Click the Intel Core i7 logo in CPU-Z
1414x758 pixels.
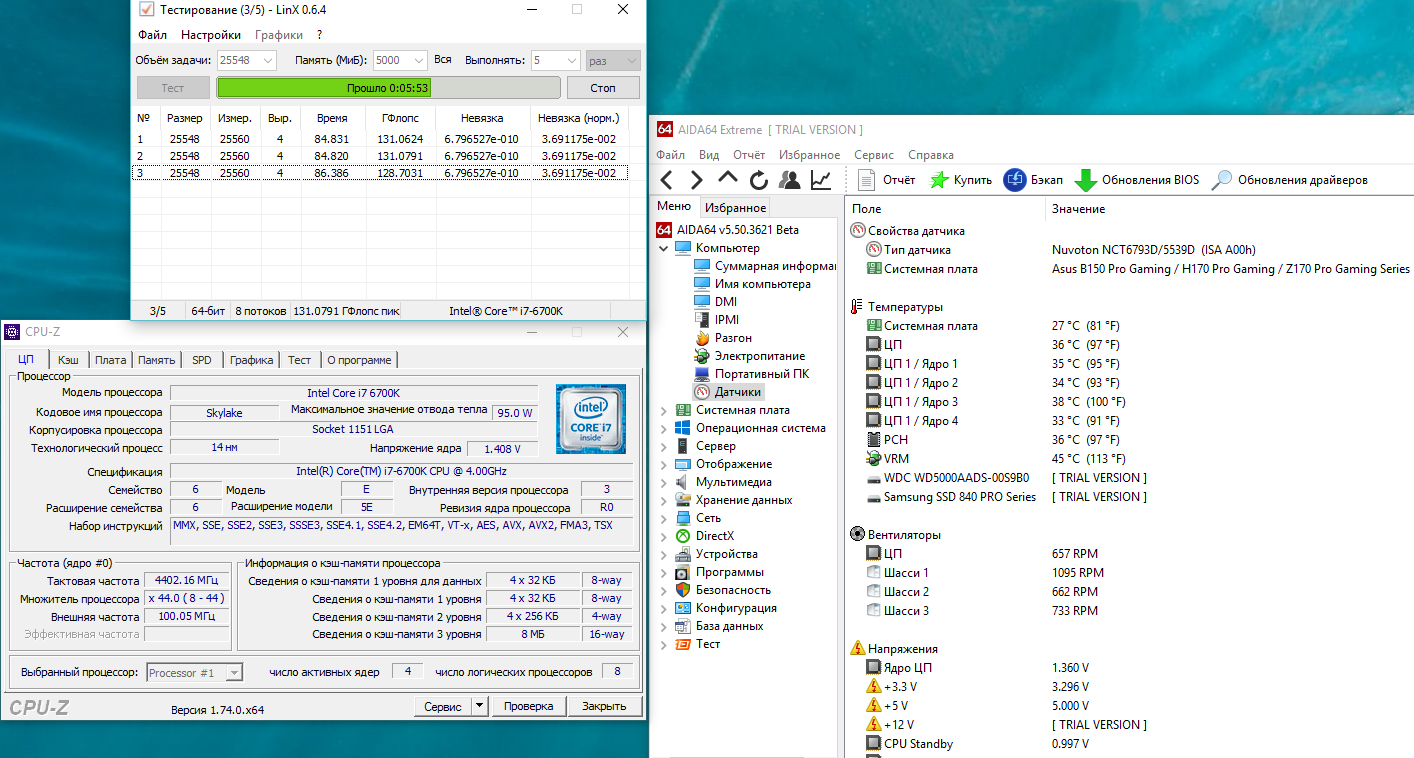point(592,418)
